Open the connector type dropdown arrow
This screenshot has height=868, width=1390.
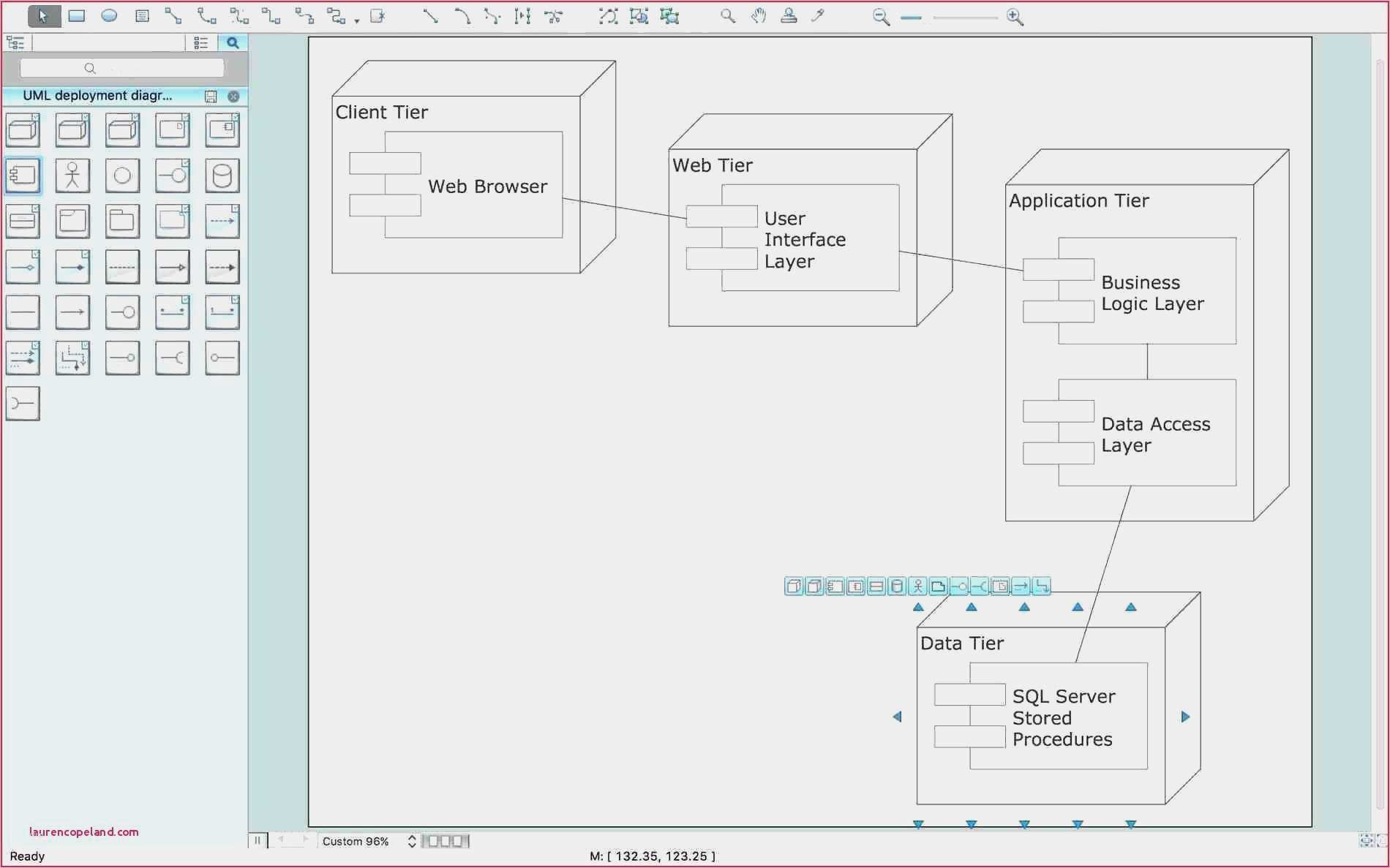(357, 20)
